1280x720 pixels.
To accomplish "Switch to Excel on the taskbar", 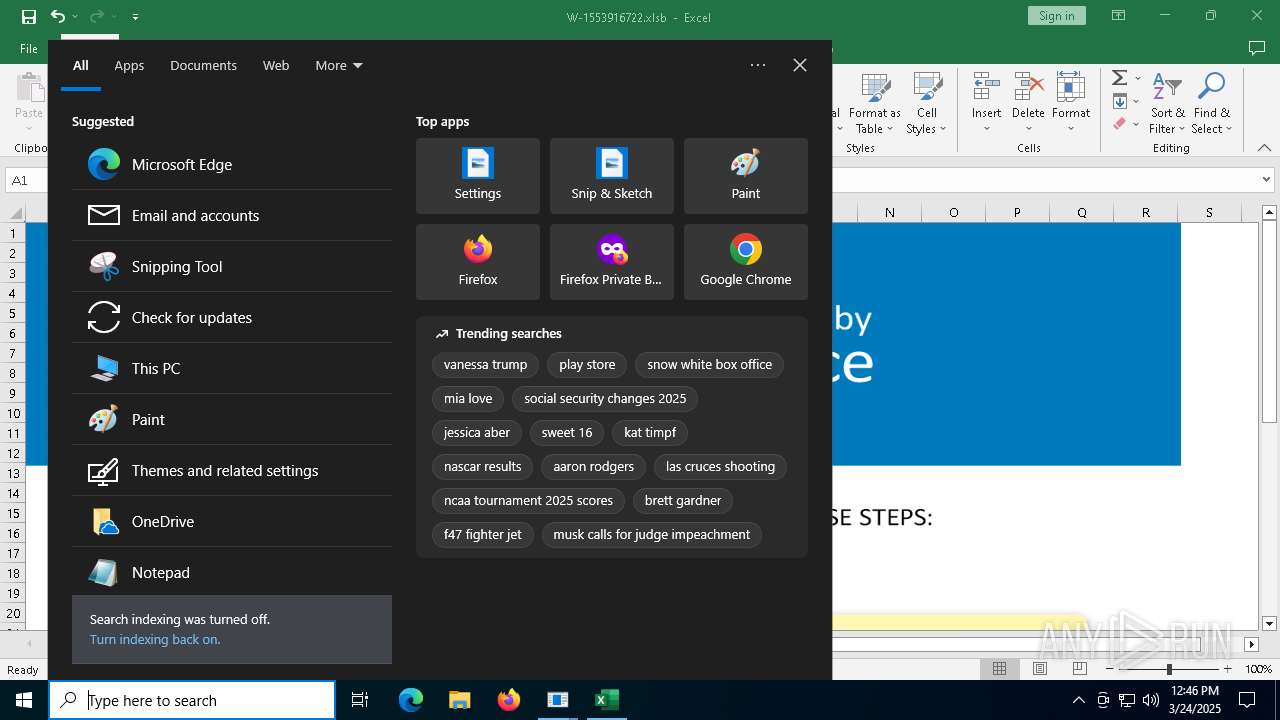I will pos(606,700).
